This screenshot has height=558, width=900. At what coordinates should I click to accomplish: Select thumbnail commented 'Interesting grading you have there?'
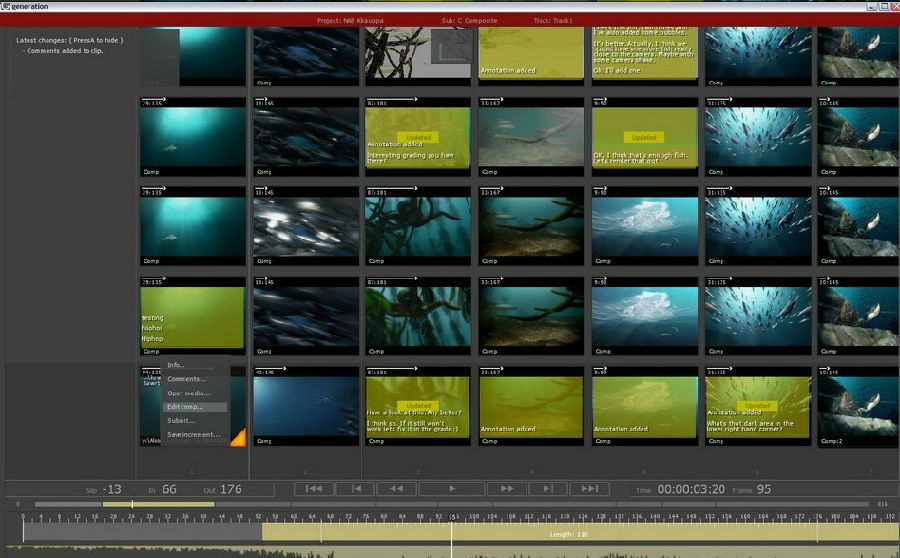(x=418, y=137)
